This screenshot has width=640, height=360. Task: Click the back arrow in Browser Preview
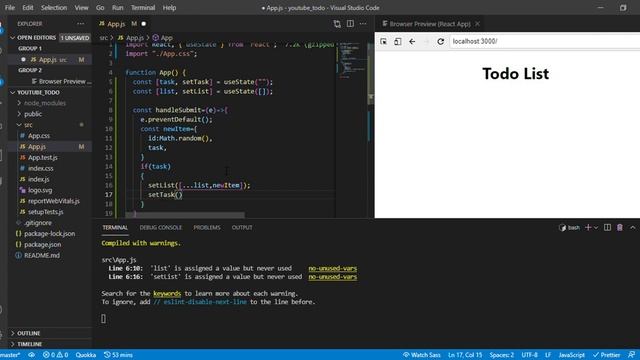(412, 41)
